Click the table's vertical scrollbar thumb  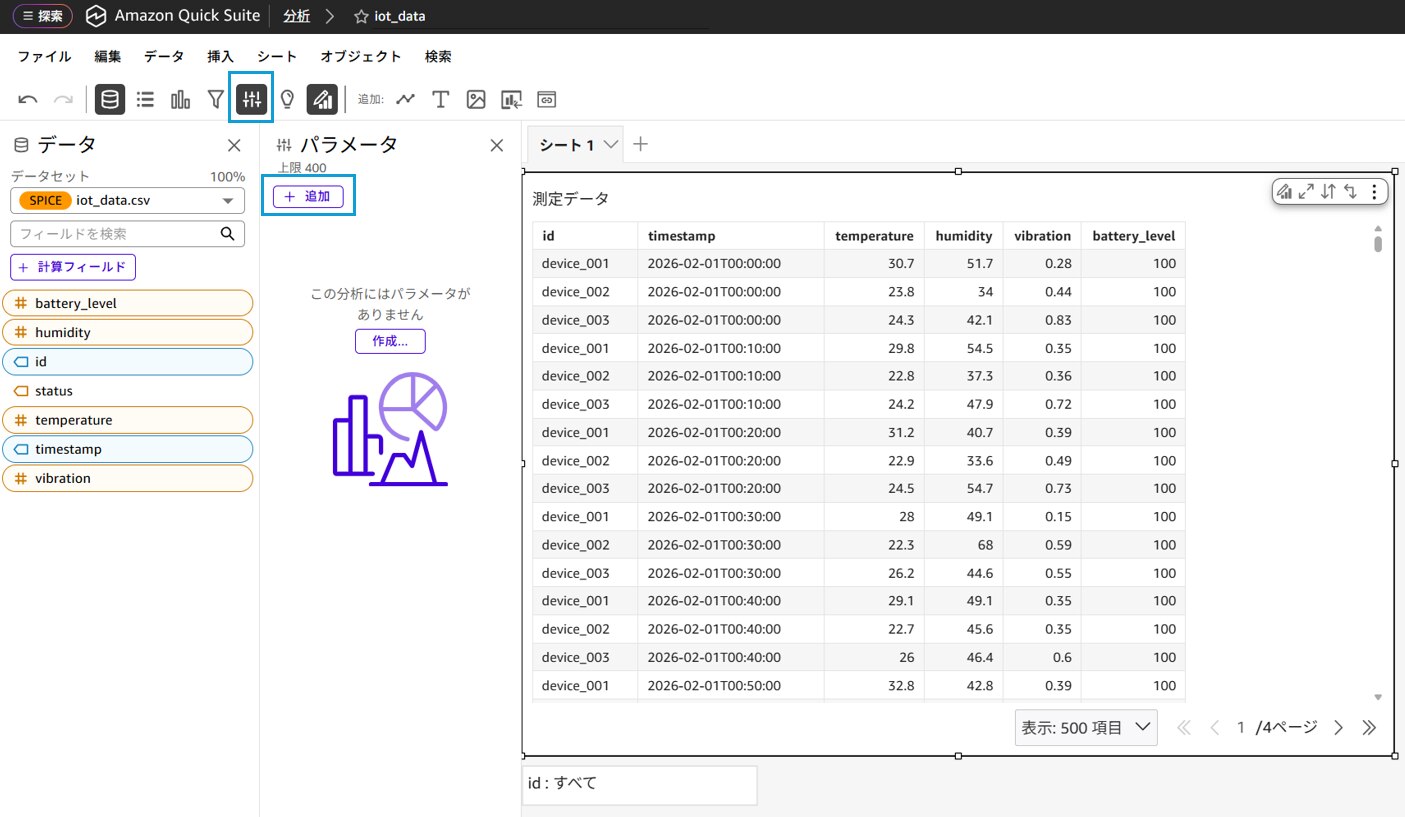(x=1378, y=243)
